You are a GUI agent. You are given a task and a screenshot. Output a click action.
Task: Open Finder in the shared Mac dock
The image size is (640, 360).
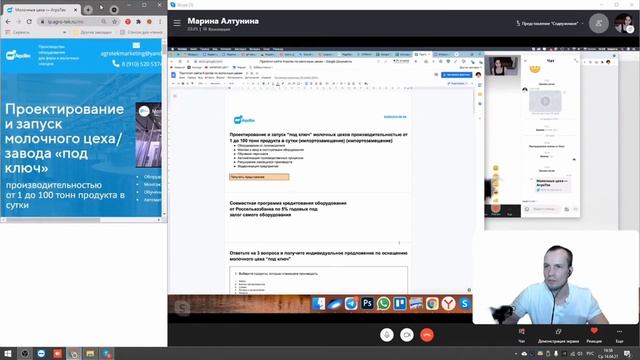(x=318, y=304)
